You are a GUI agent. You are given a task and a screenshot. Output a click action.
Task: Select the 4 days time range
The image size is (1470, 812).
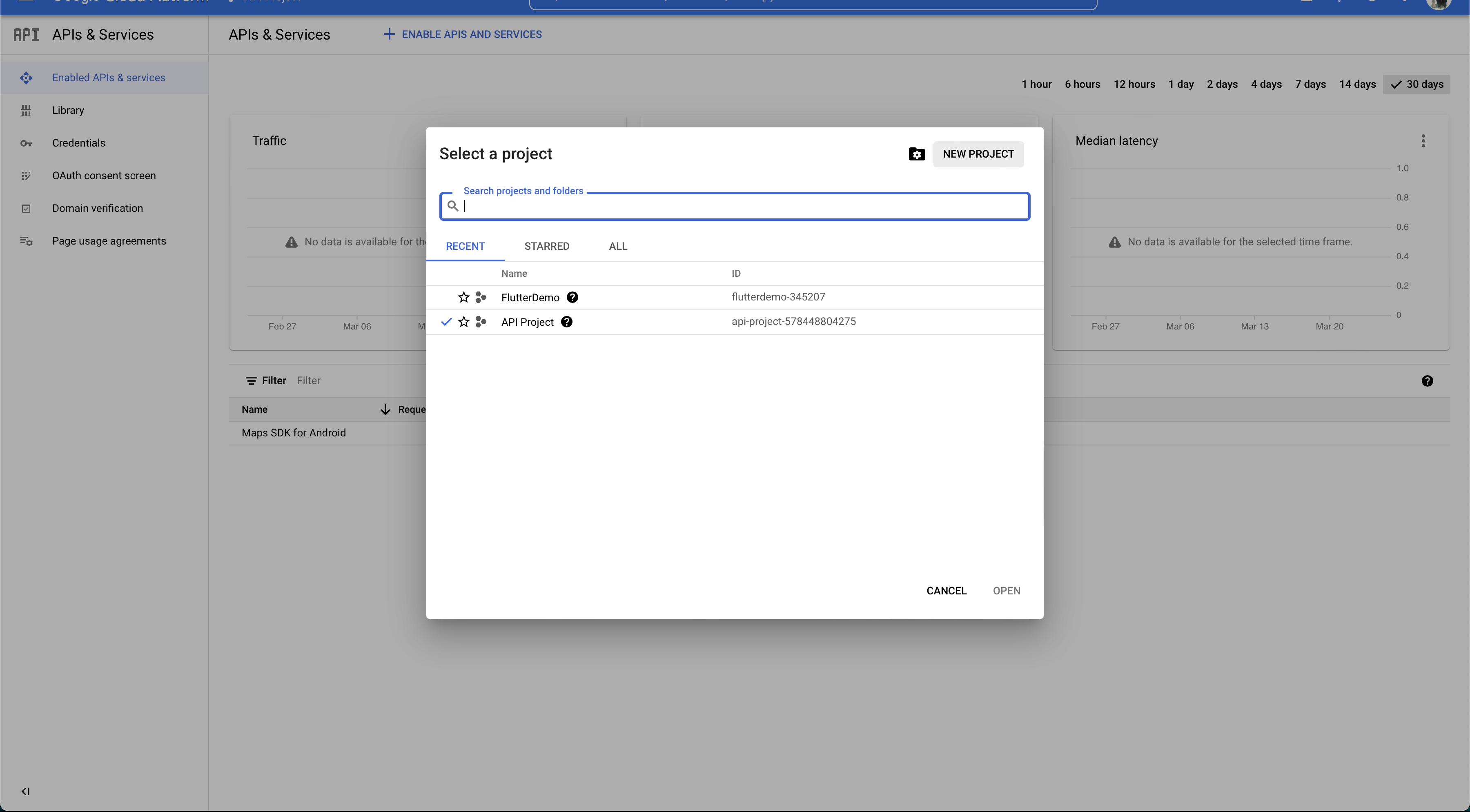[1266, 85]
